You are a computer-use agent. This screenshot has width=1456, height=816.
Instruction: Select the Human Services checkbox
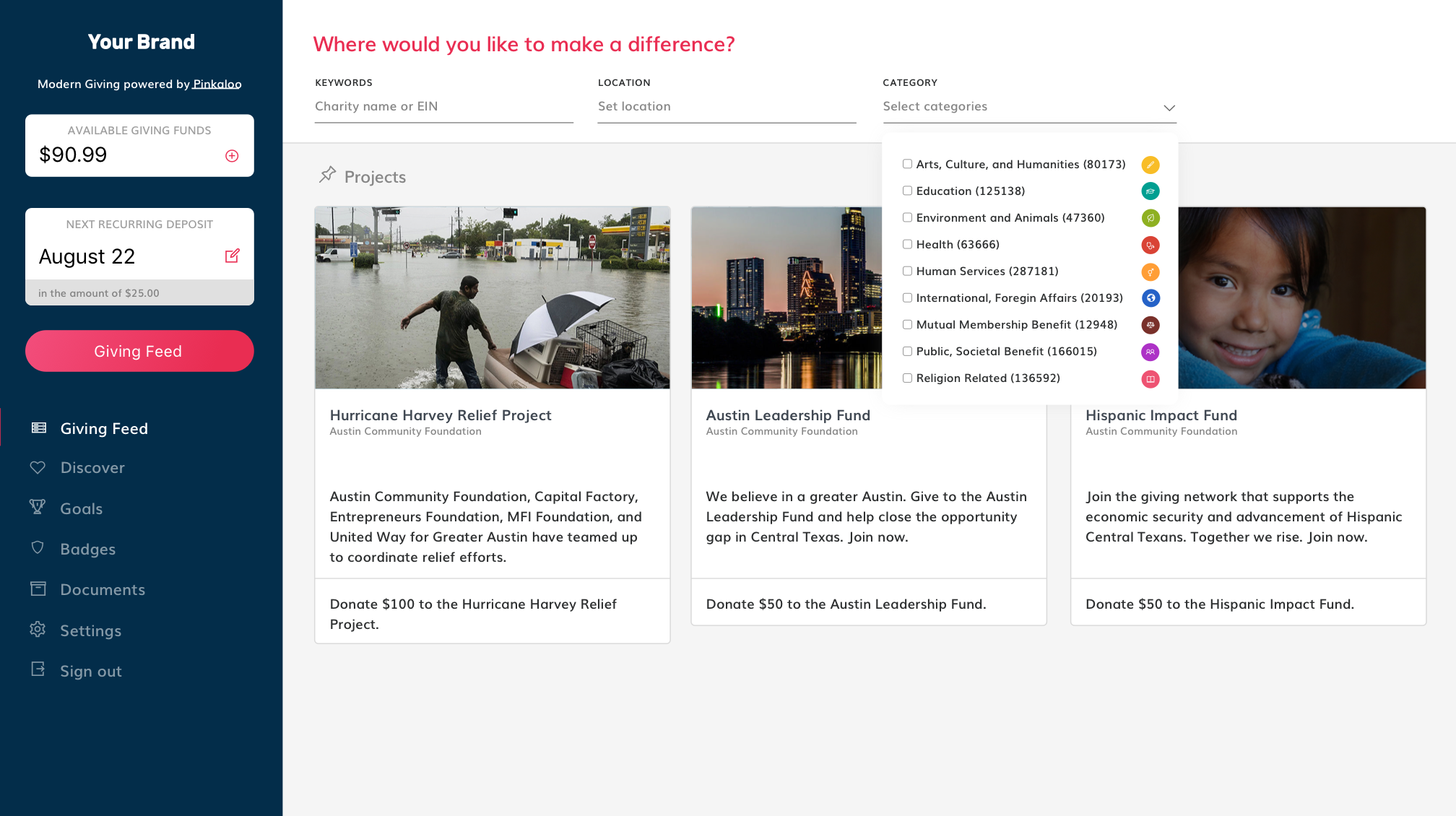[907, 271]
